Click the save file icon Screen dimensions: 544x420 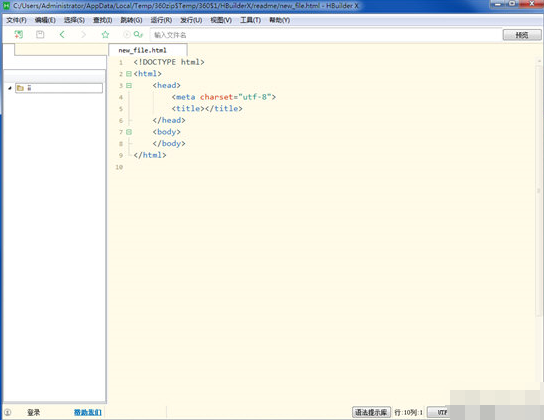point(40,34)
